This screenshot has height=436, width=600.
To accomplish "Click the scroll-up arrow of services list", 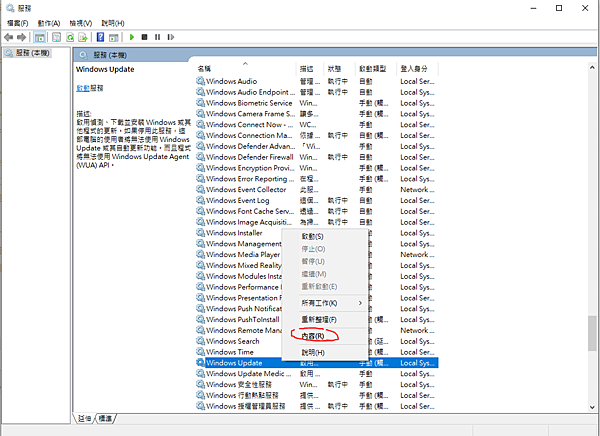I will [592, 68].
